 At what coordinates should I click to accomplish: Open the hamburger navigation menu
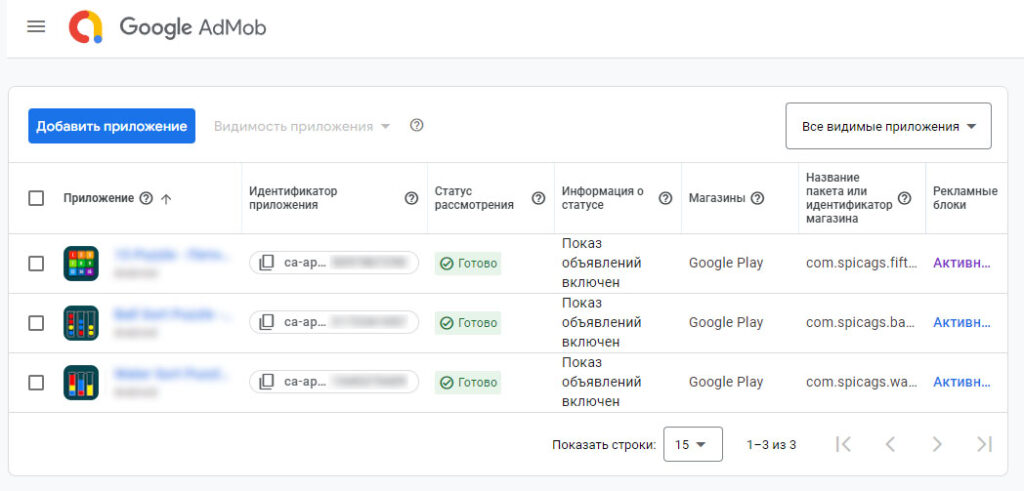click(x=36, y=27)
